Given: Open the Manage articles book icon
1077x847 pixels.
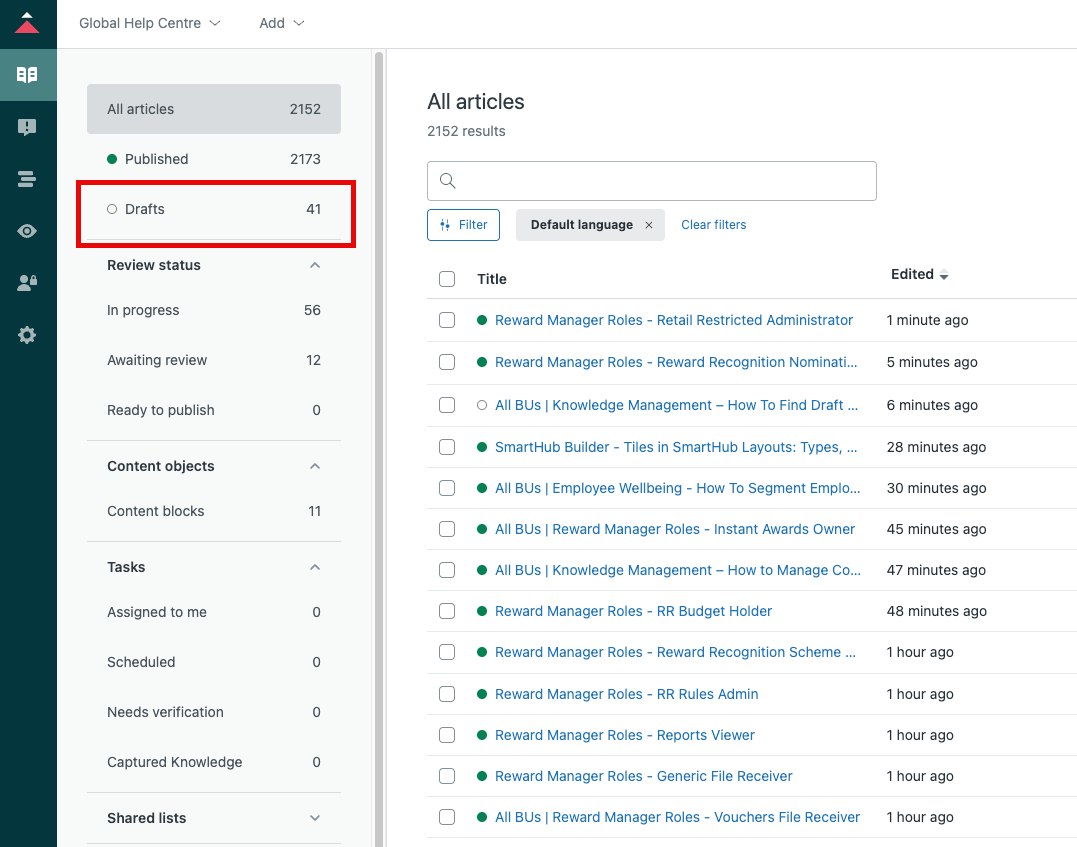Looking at the screenshot, I should [x=27, y=75].
